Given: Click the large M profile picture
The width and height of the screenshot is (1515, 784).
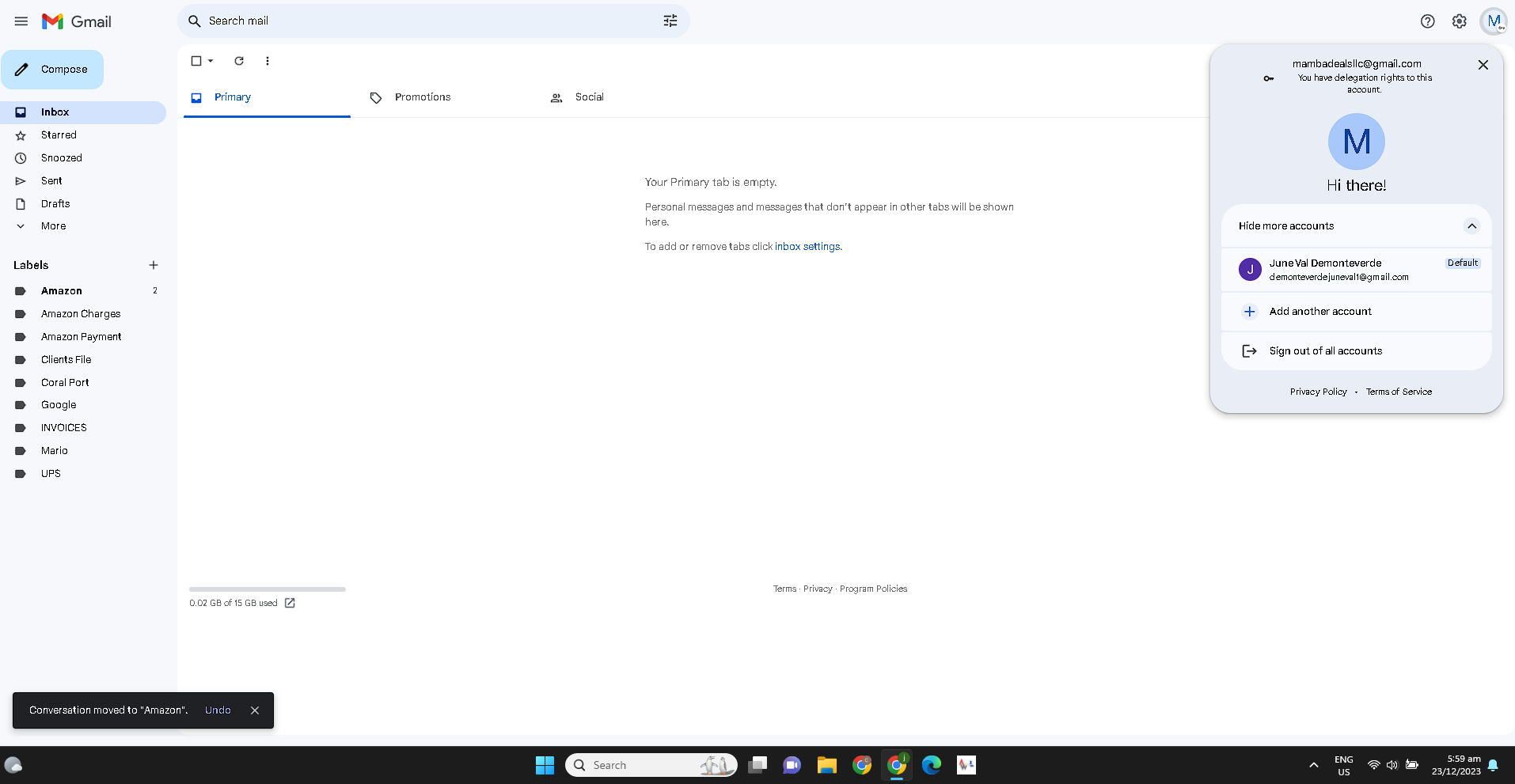Looking at the screenshot, I should pyautogui.click(x=1357, y=142).
